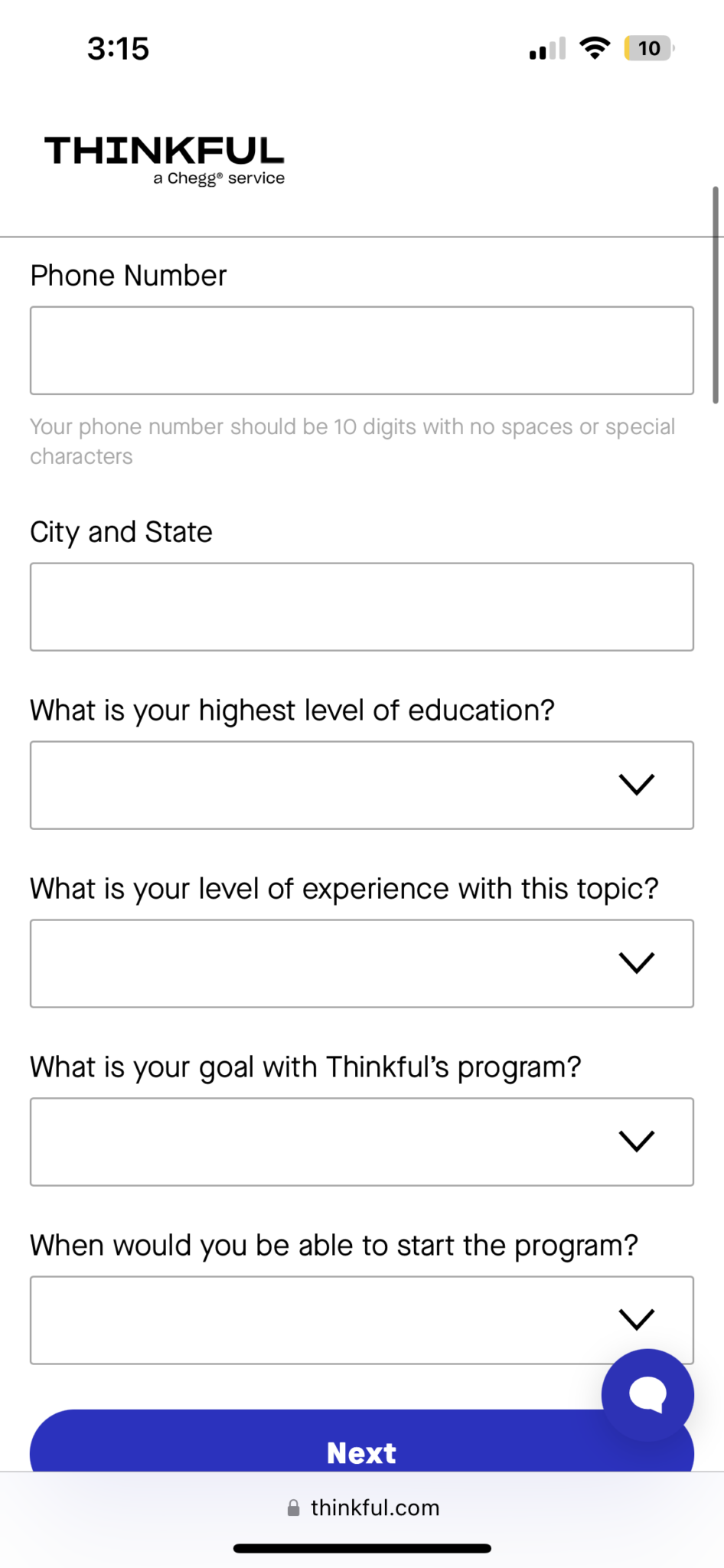Image resolution: width=724 pixels, height=1568 pixels.
Task: Open the goal with Thinkful's program dropdown
Action: [361, 1141]
